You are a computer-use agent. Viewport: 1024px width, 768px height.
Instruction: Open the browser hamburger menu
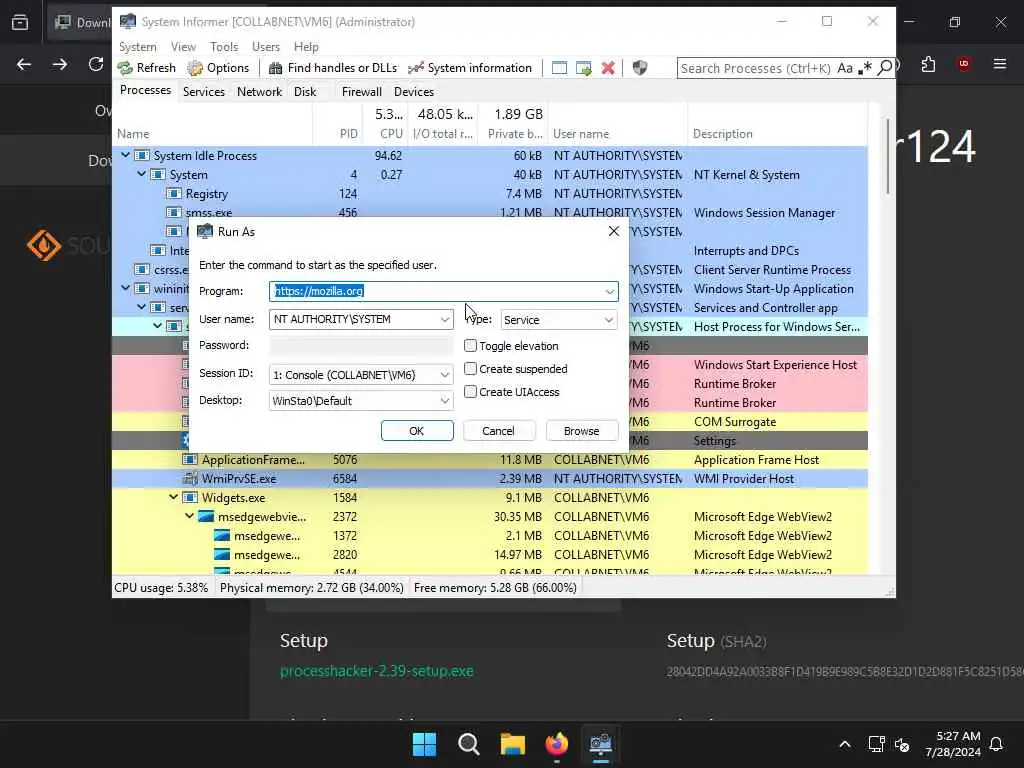pyautogui.click(x=1000, y=64)
